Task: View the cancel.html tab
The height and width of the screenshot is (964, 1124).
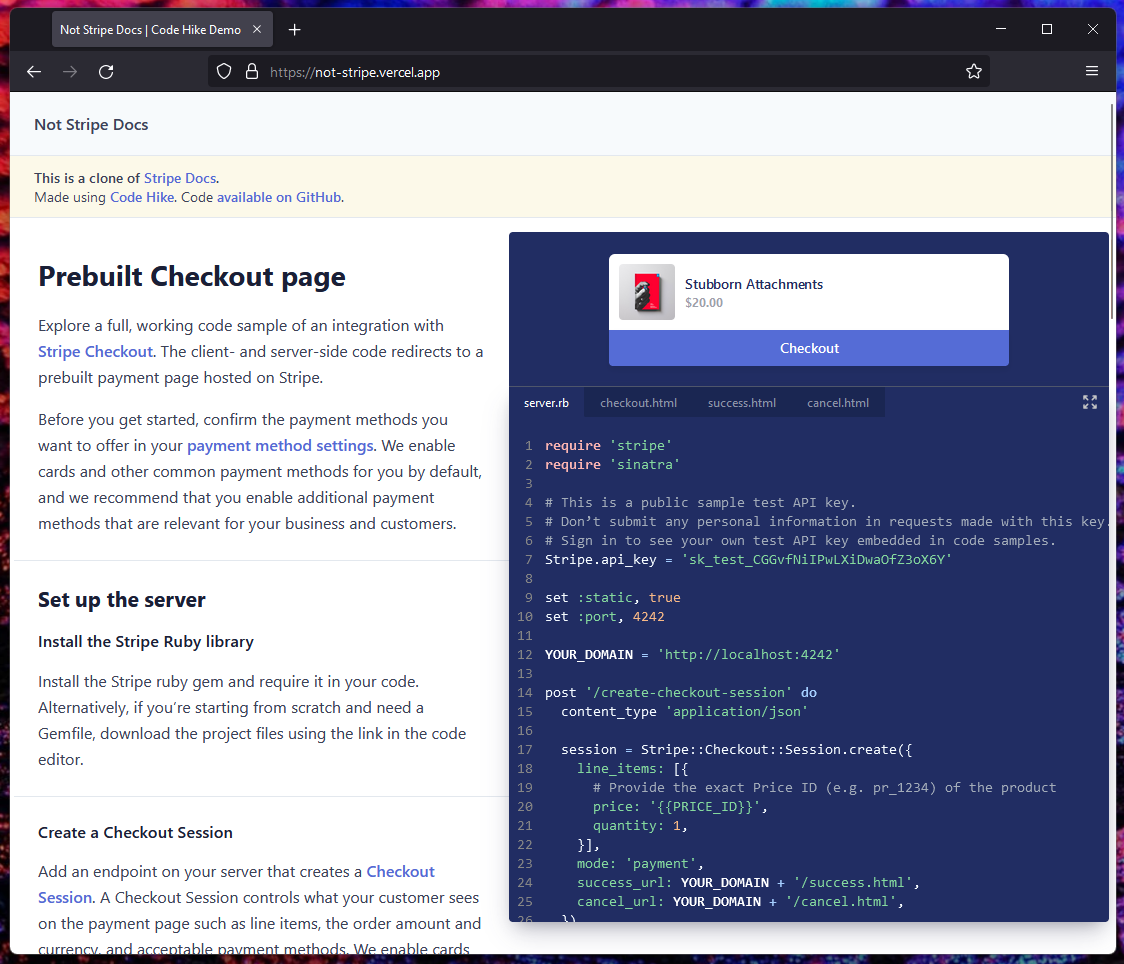Action: [x=837, y=402]
